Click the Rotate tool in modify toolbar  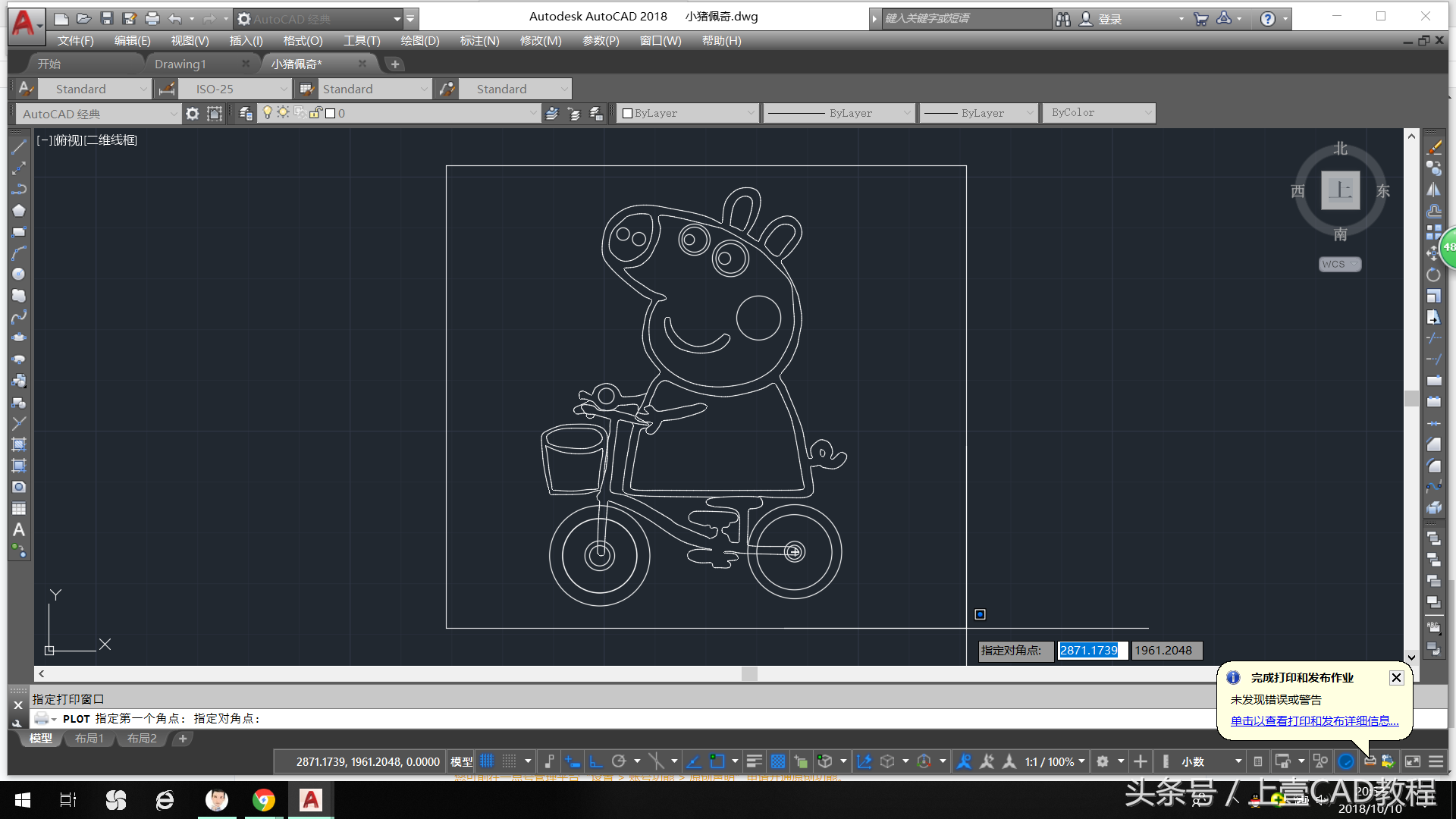pos(1434,274)
